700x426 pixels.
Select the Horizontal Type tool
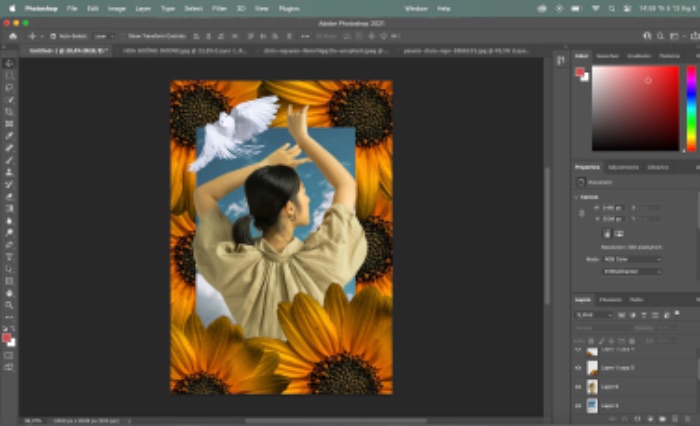(9, 257)
